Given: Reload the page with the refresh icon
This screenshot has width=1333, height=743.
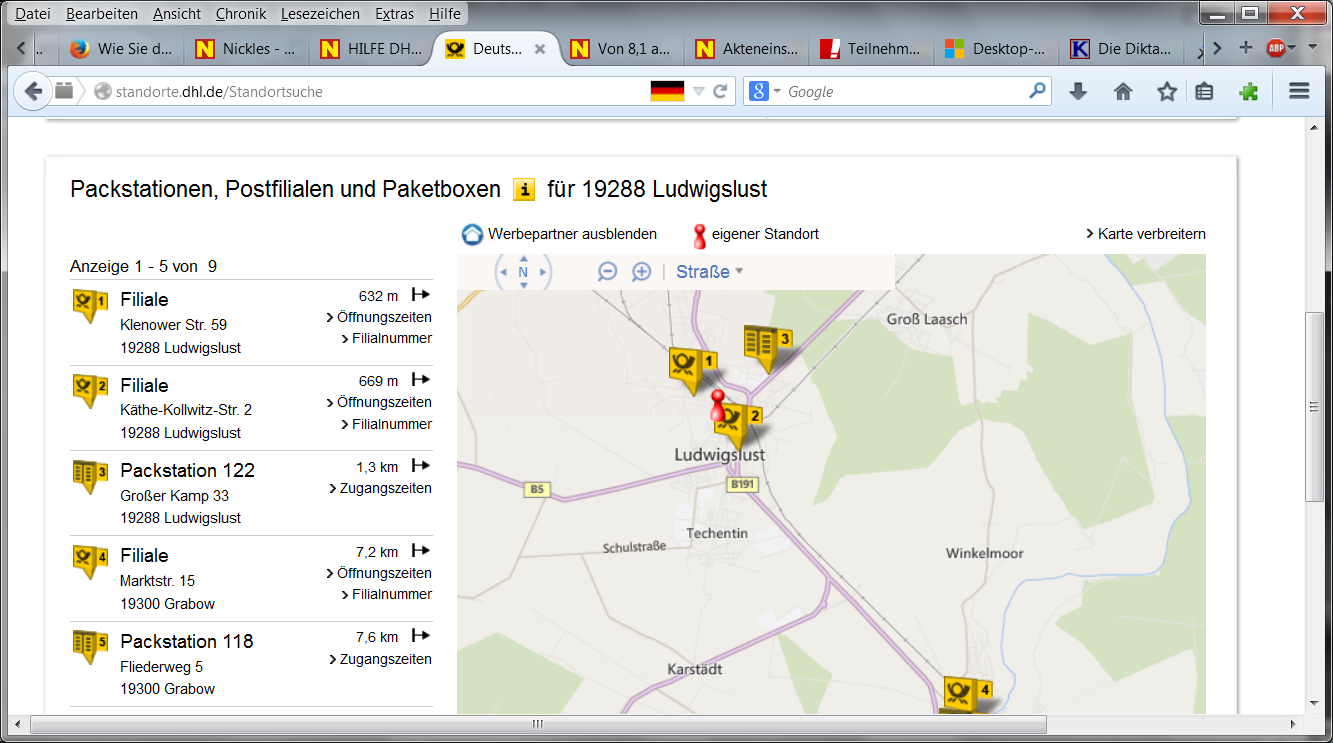Looking at the screenshot, I should point(720,91).
